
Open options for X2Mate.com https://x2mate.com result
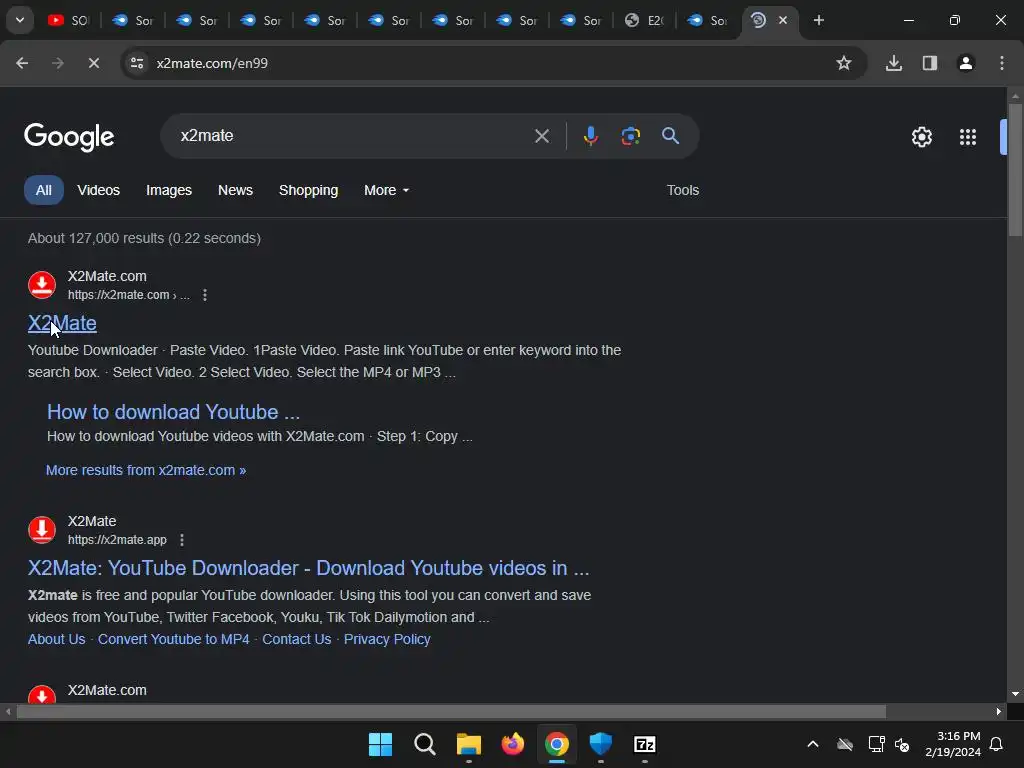pyautogui.click(x=205, y=295)
